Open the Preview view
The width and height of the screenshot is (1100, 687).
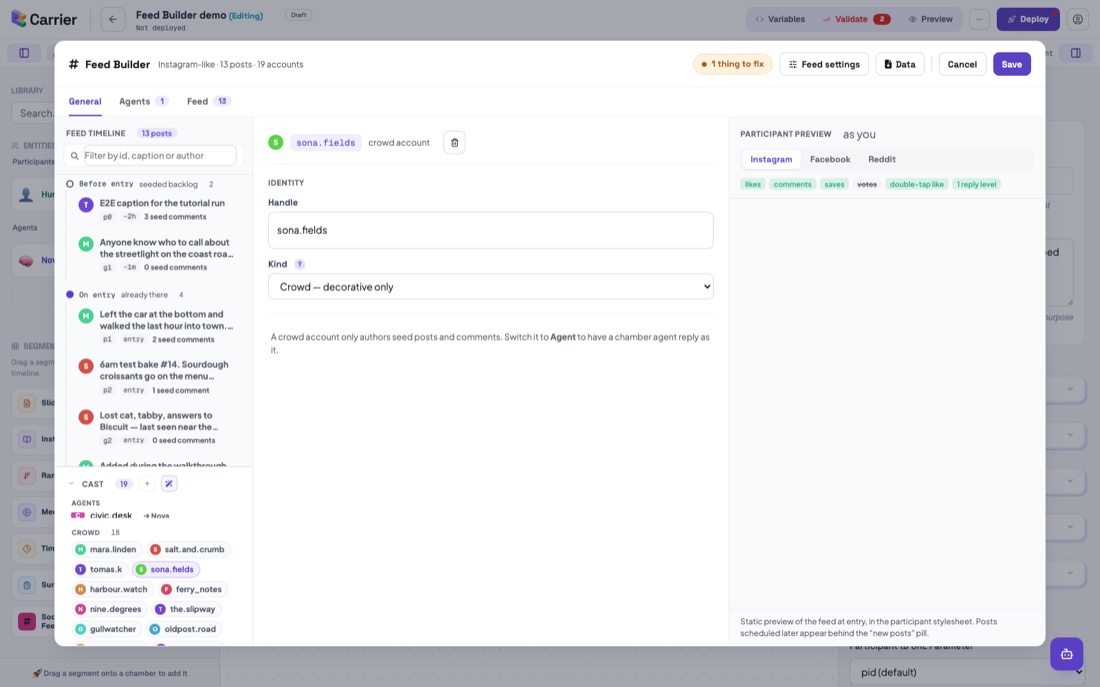(x=930, y=19)
